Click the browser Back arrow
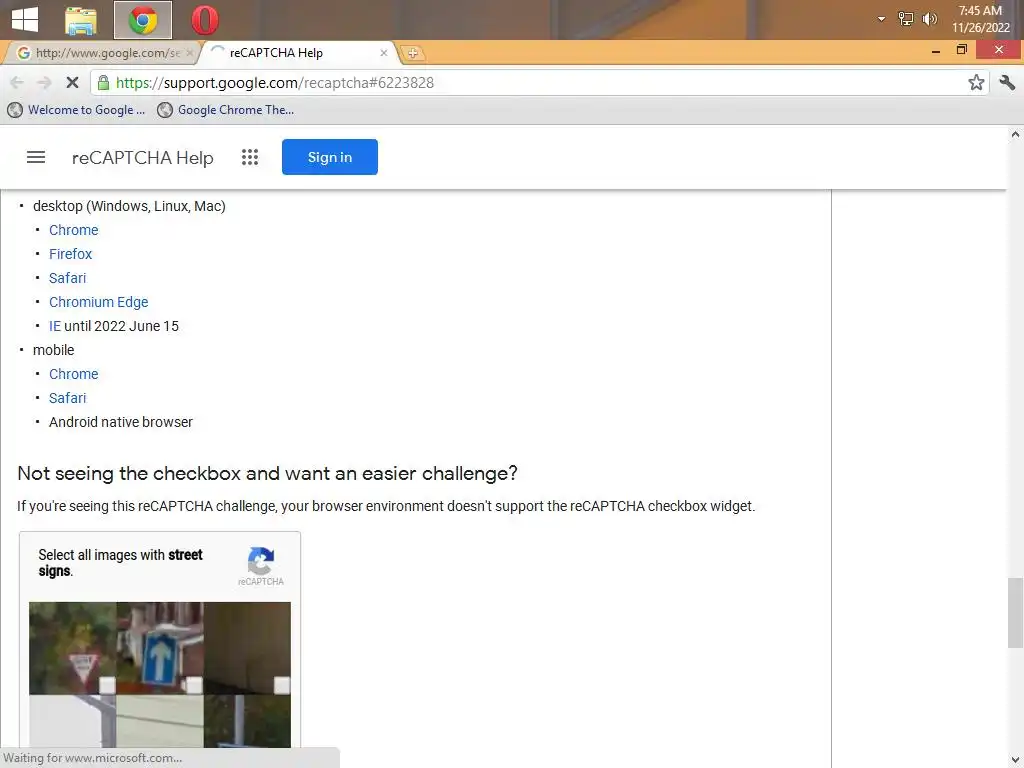This screenshot has height=768, width=1024. 17,82
